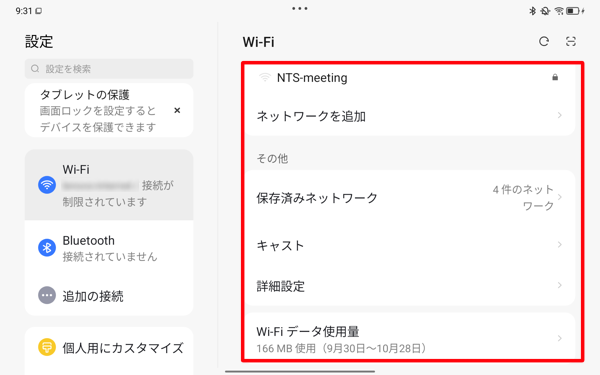The width and height of the screenshot is (600, 375).
Task: Tap the Wi-Fi page title
Action: pyautogui.click(x=259, y=42)
